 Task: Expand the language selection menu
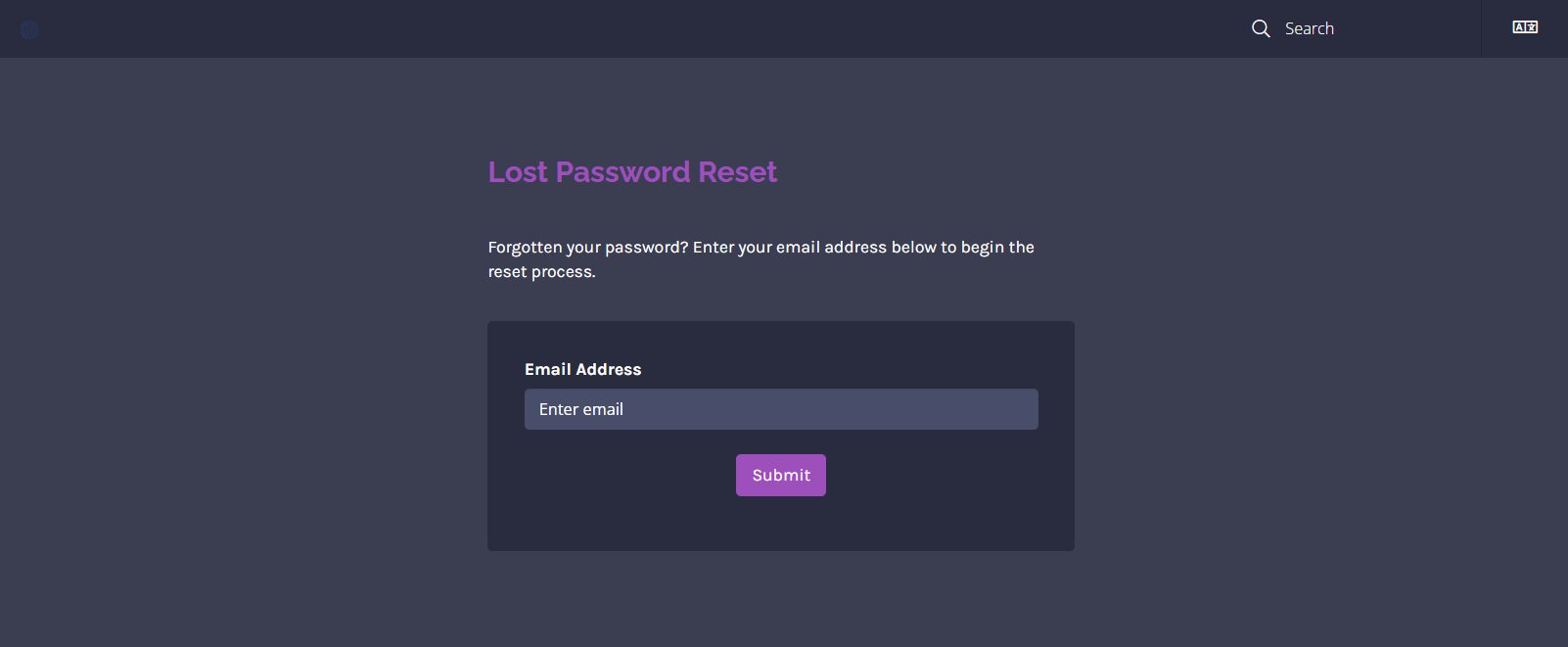(1525, 27)
